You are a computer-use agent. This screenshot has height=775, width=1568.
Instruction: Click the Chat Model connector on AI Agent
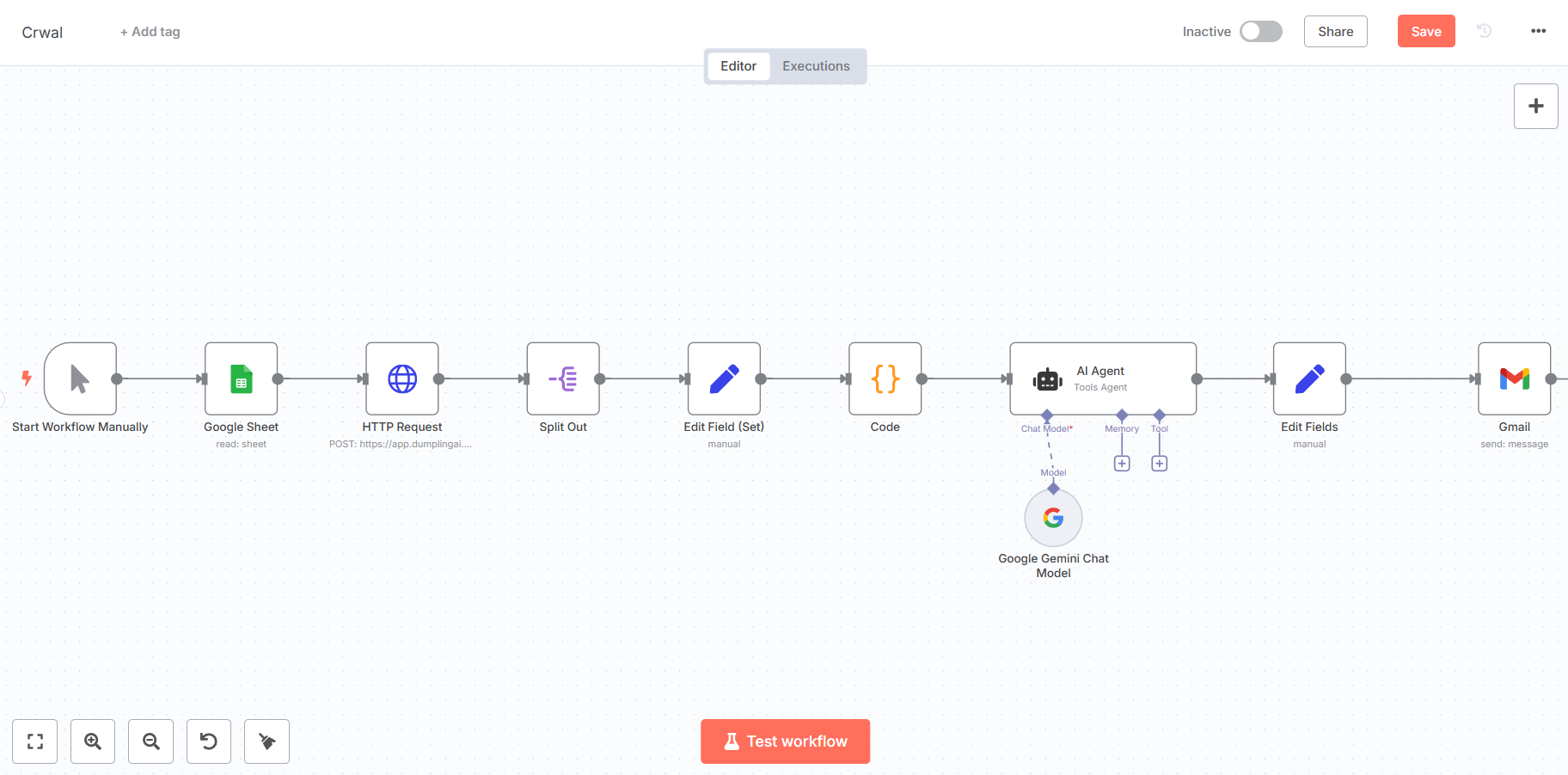pos(1047,415)
